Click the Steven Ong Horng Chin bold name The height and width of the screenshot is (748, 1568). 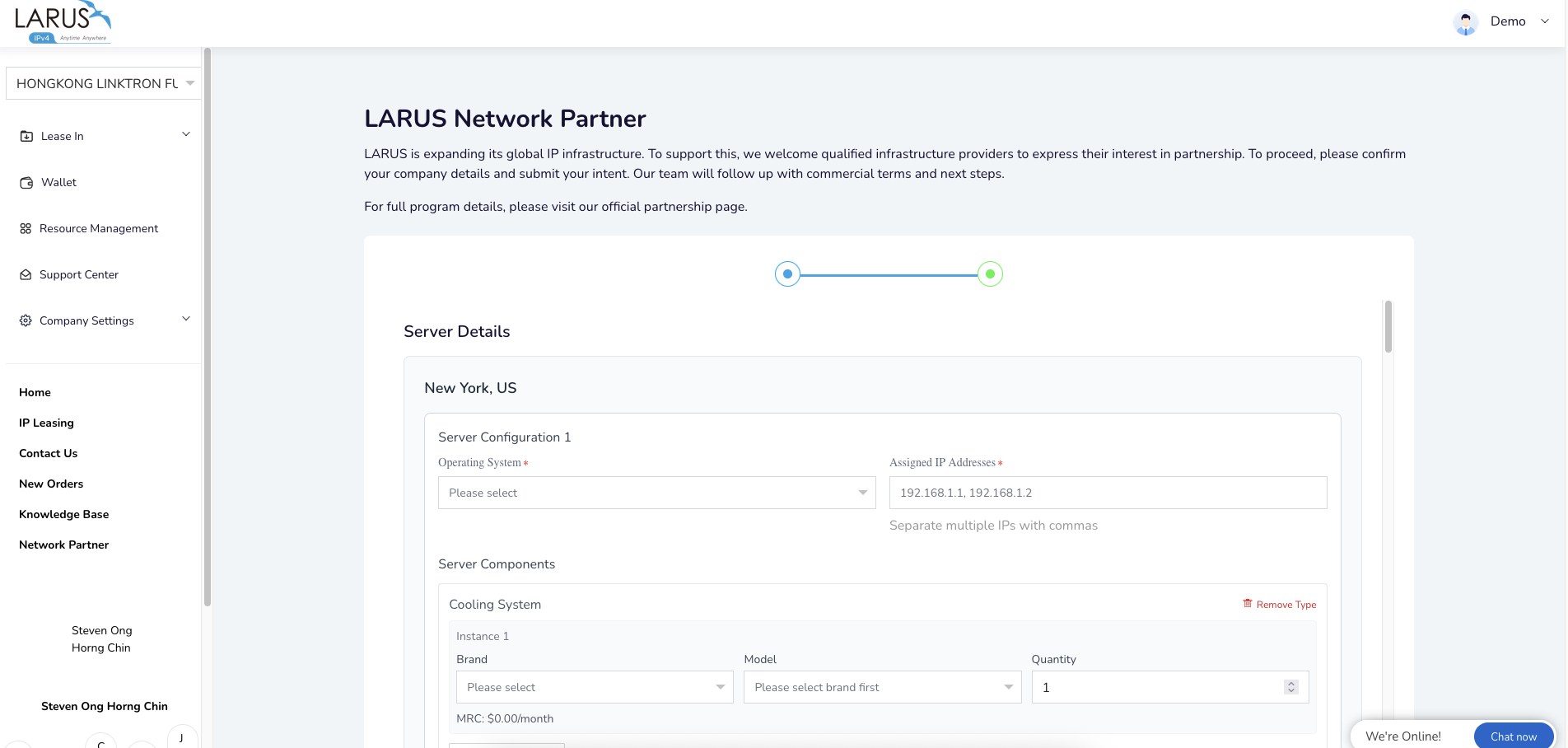pos(105,706)
